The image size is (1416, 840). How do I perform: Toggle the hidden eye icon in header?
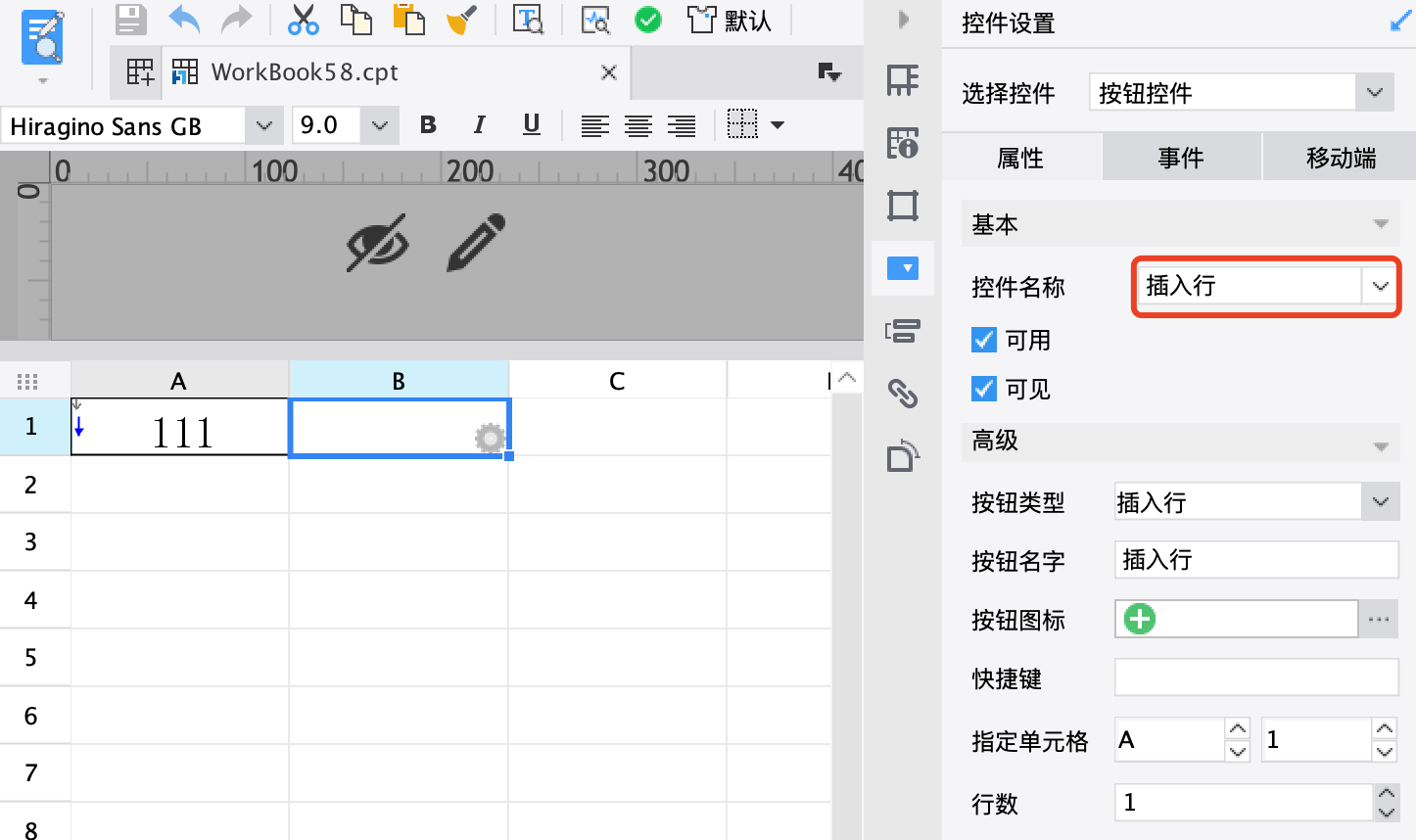pos(377,243)
